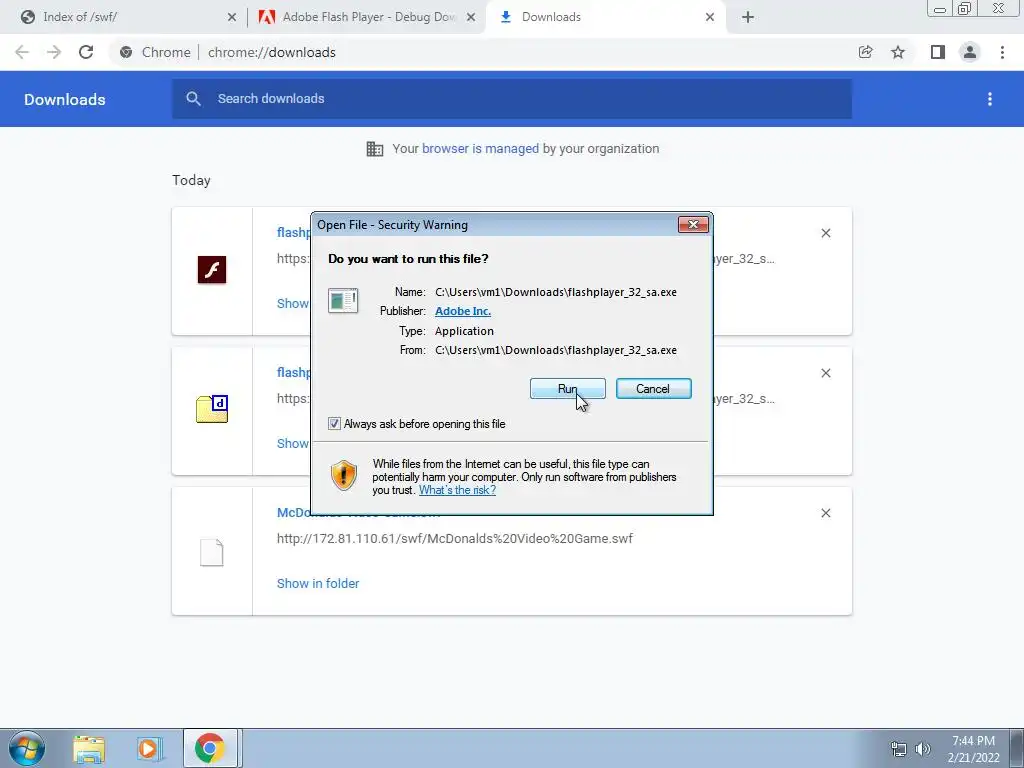Switch to the Adobe Flash Player Debug tab
Viewport: 1024px width, 768px height.
pyautogui.click(x=369, y=17)
